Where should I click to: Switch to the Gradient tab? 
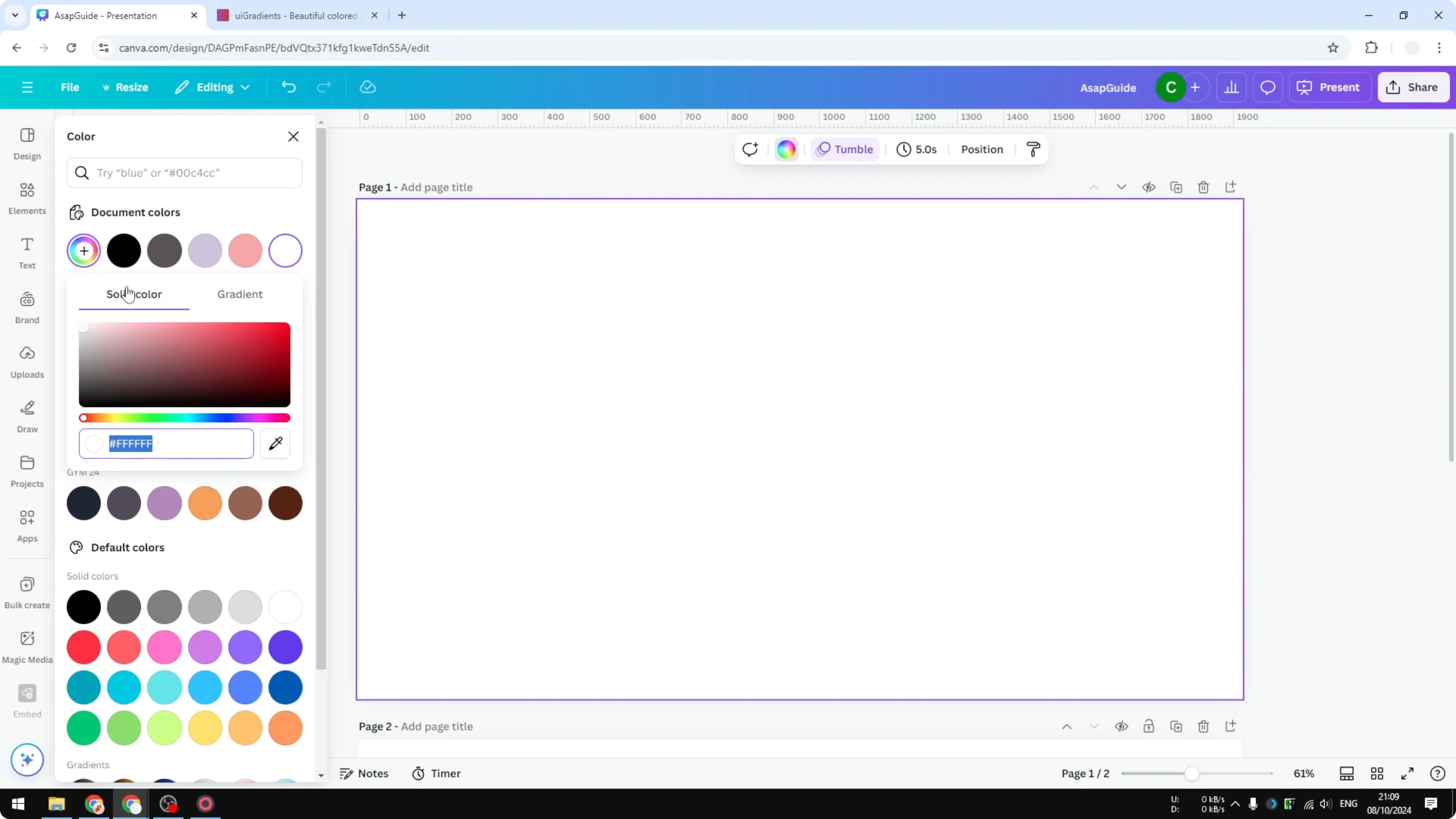coord(240,294)
